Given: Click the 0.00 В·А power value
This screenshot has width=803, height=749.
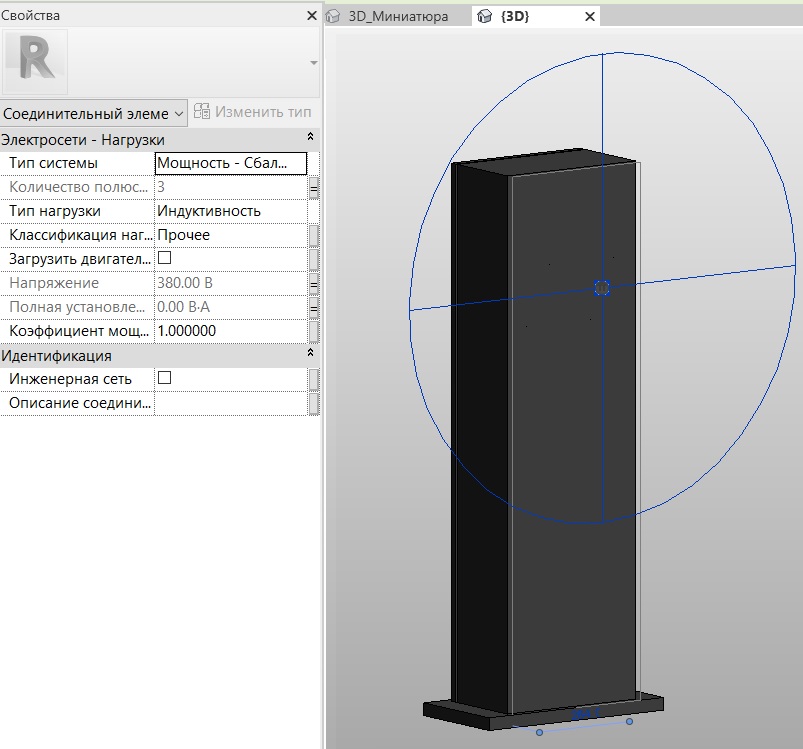Looking at the screenshot, I should (183, 307).
